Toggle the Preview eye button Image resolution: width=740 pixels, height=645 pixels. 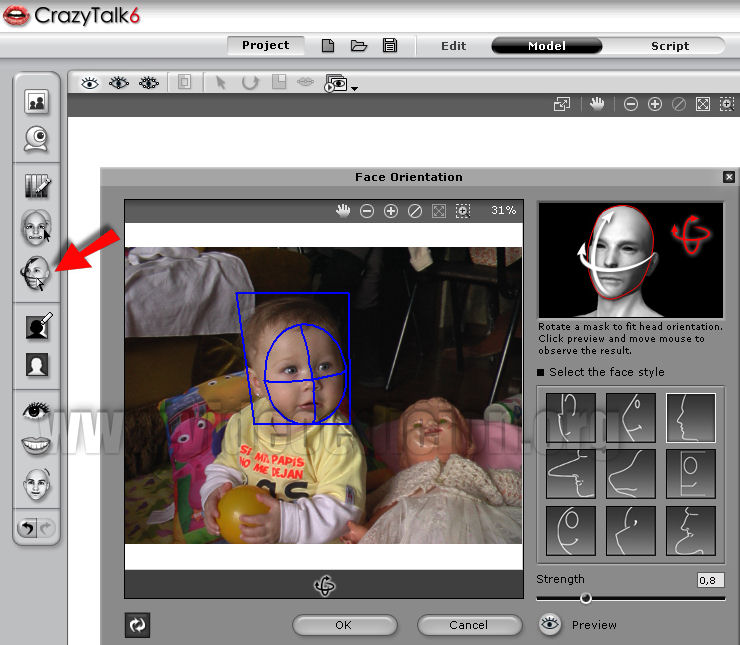[549, 625]
